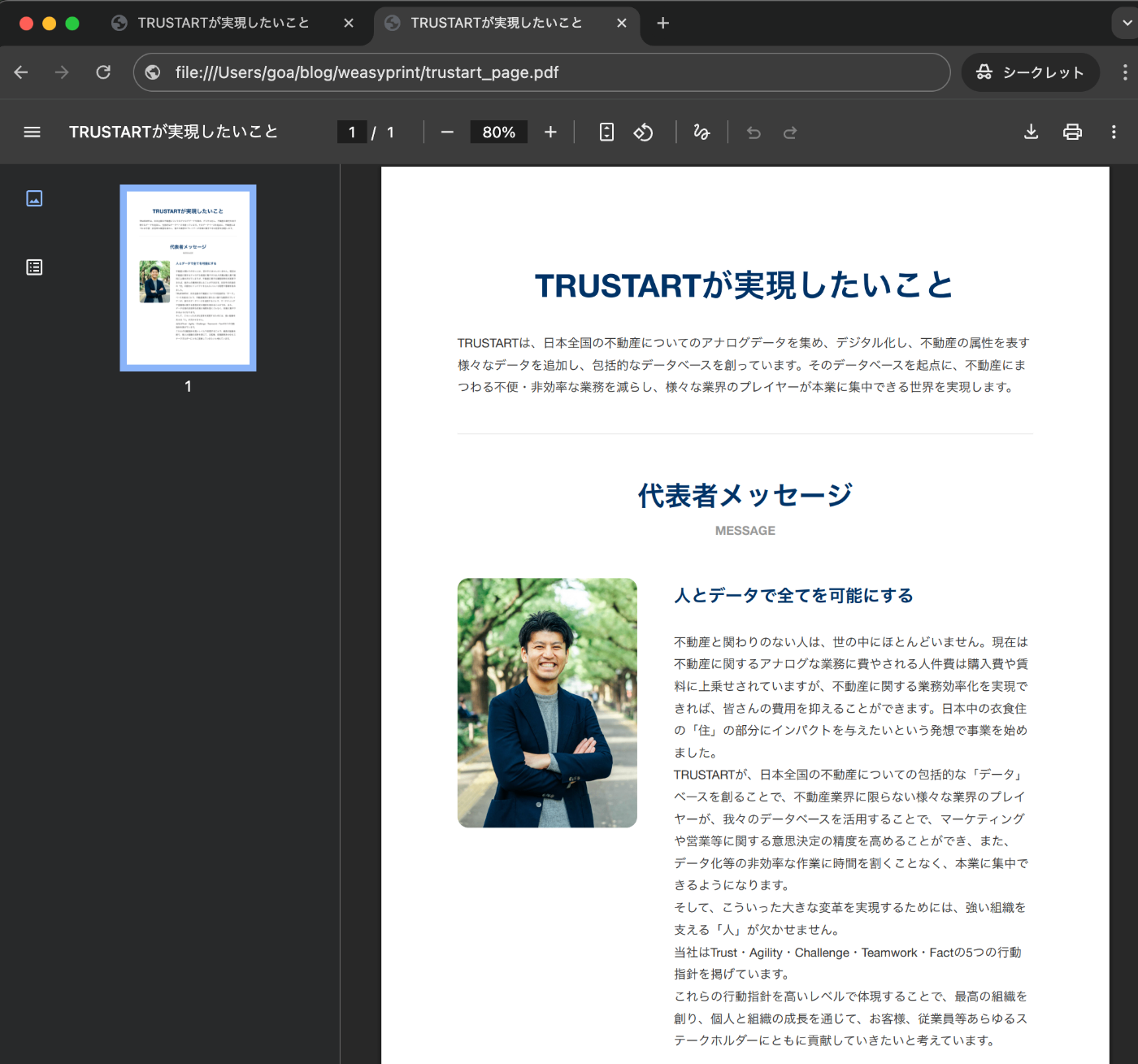Click the macOS green fullscreen button

72,24
